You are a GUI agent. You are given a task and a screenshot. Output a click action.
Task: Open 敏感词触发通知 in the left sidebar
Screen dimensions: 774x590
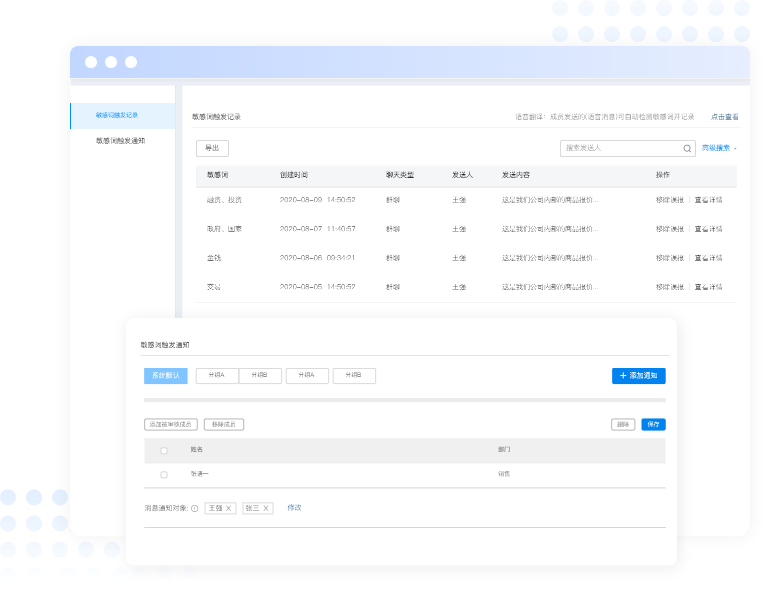(121, 141)
